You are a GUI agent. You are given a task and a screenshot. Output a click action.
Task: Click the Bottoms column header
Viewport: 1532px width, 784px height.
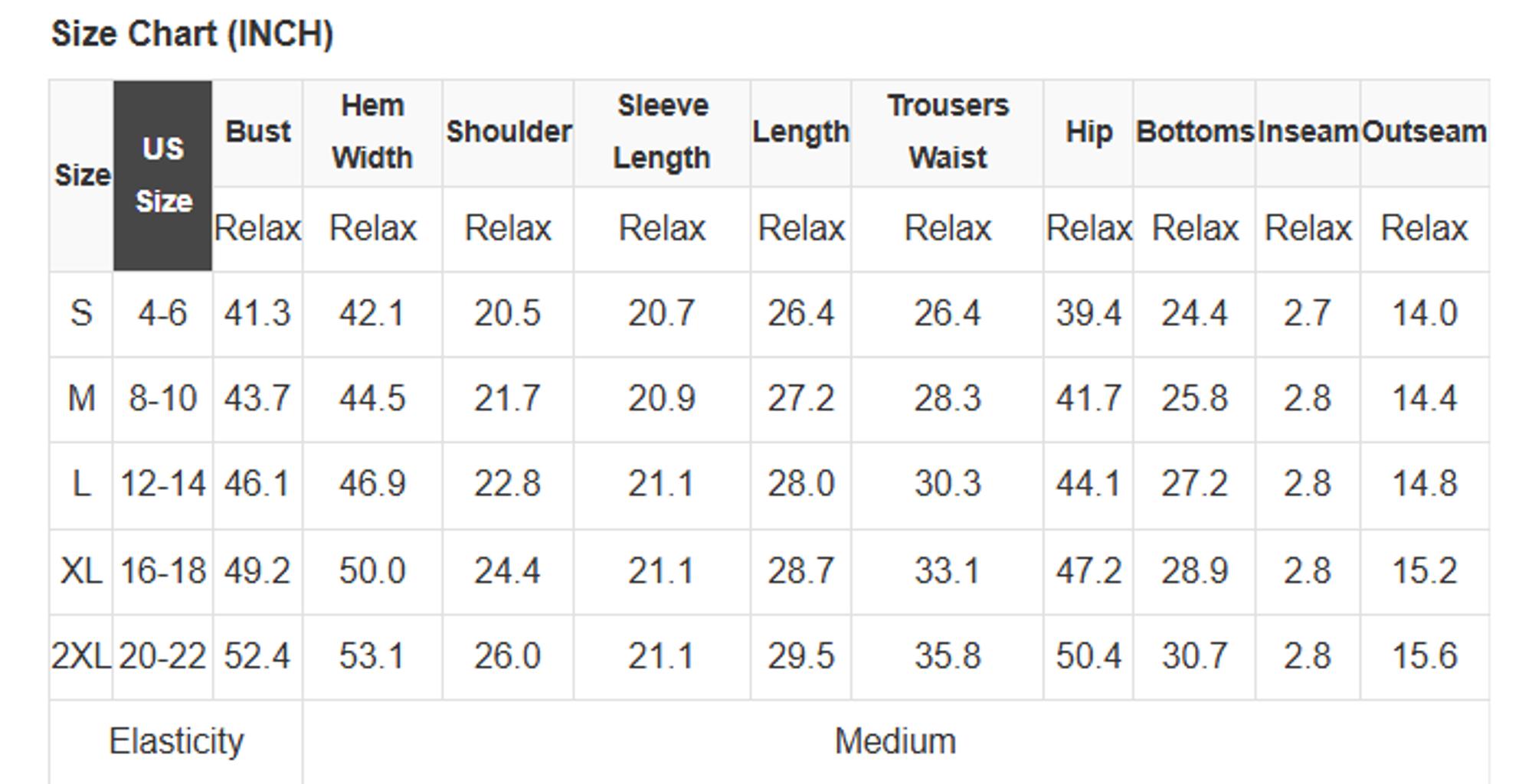tap(1194, 132)
